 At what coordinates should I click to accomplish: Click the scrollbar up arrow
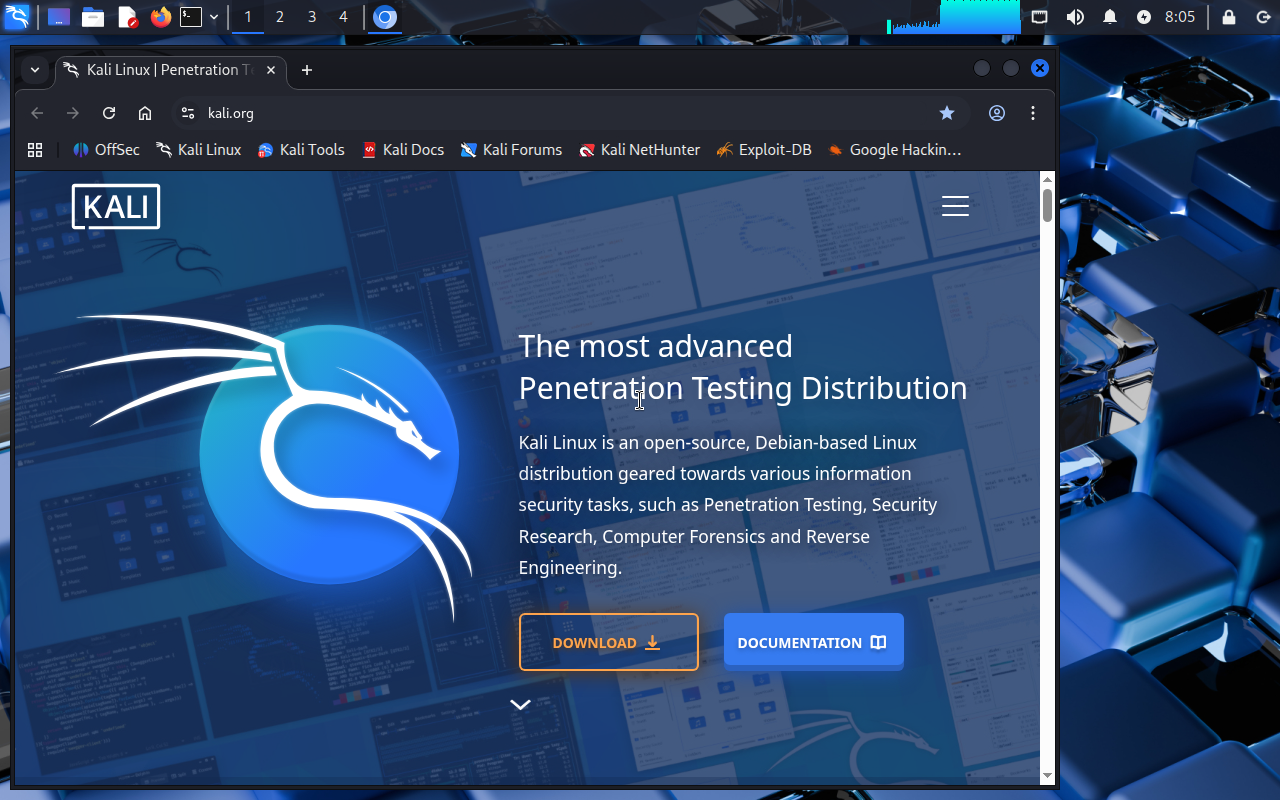(1047, 179)
